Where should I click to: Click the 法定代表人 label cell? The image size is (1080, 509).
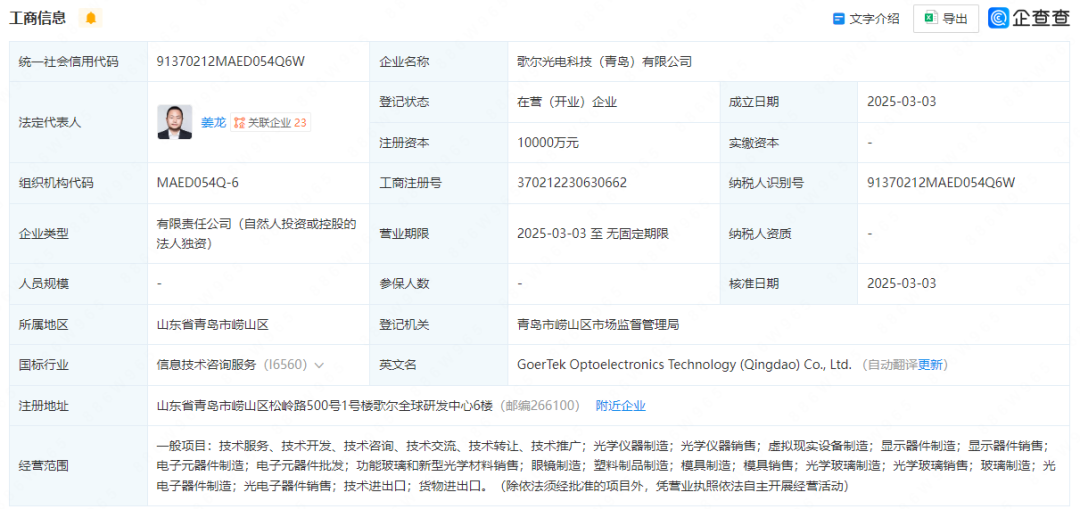coord(79,123)
